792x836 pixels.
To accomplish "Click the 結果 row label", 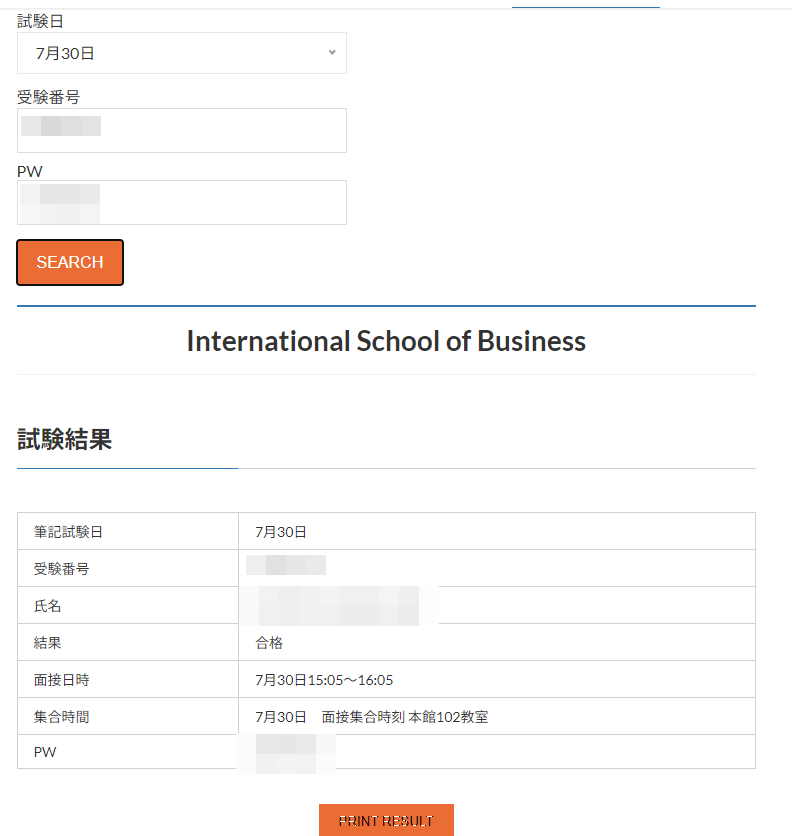I will coord(48,643).
